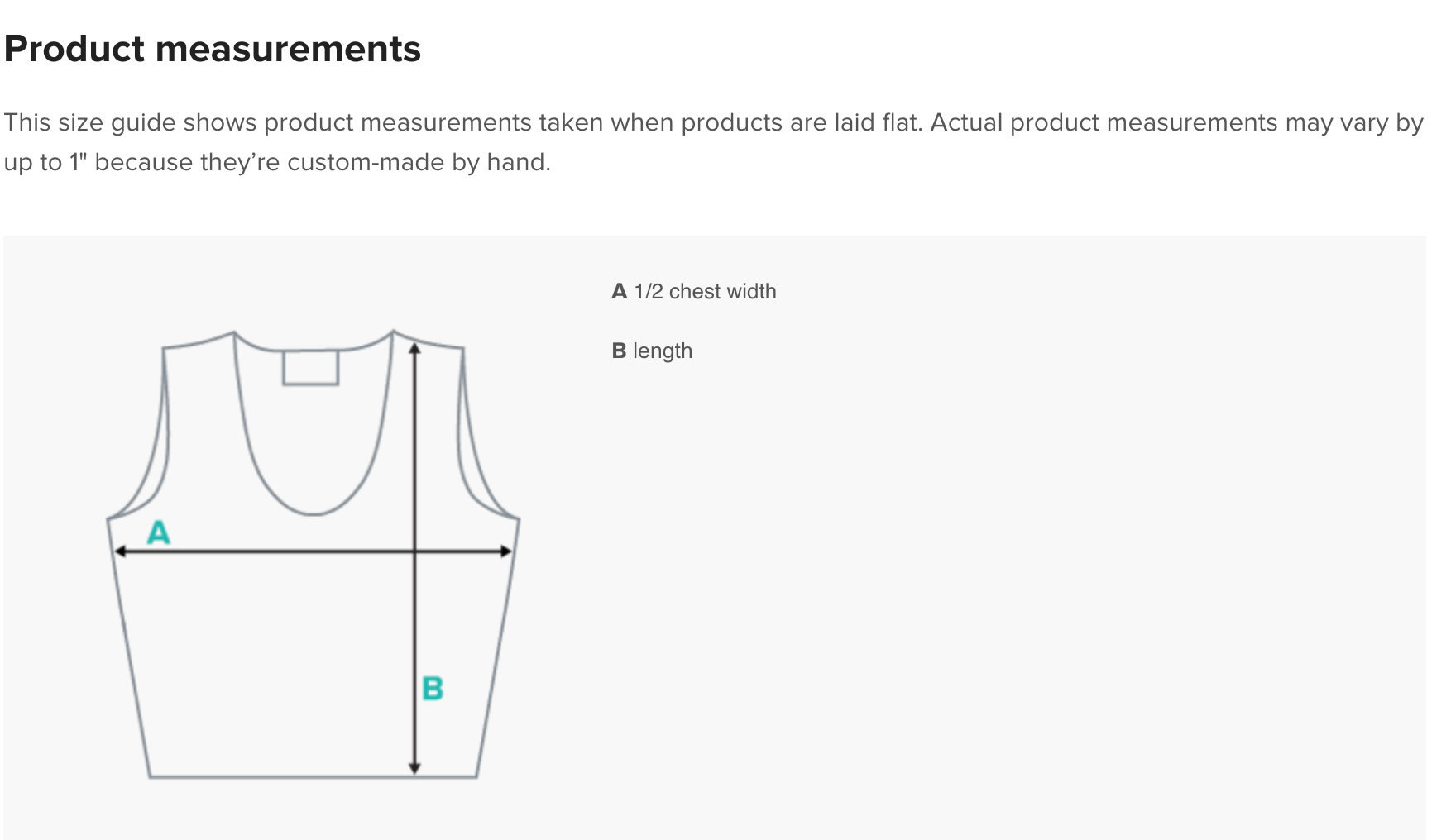1451x840 pixels.
Task: Click the teal letter A on the diagram
Action: click(158, 532)
